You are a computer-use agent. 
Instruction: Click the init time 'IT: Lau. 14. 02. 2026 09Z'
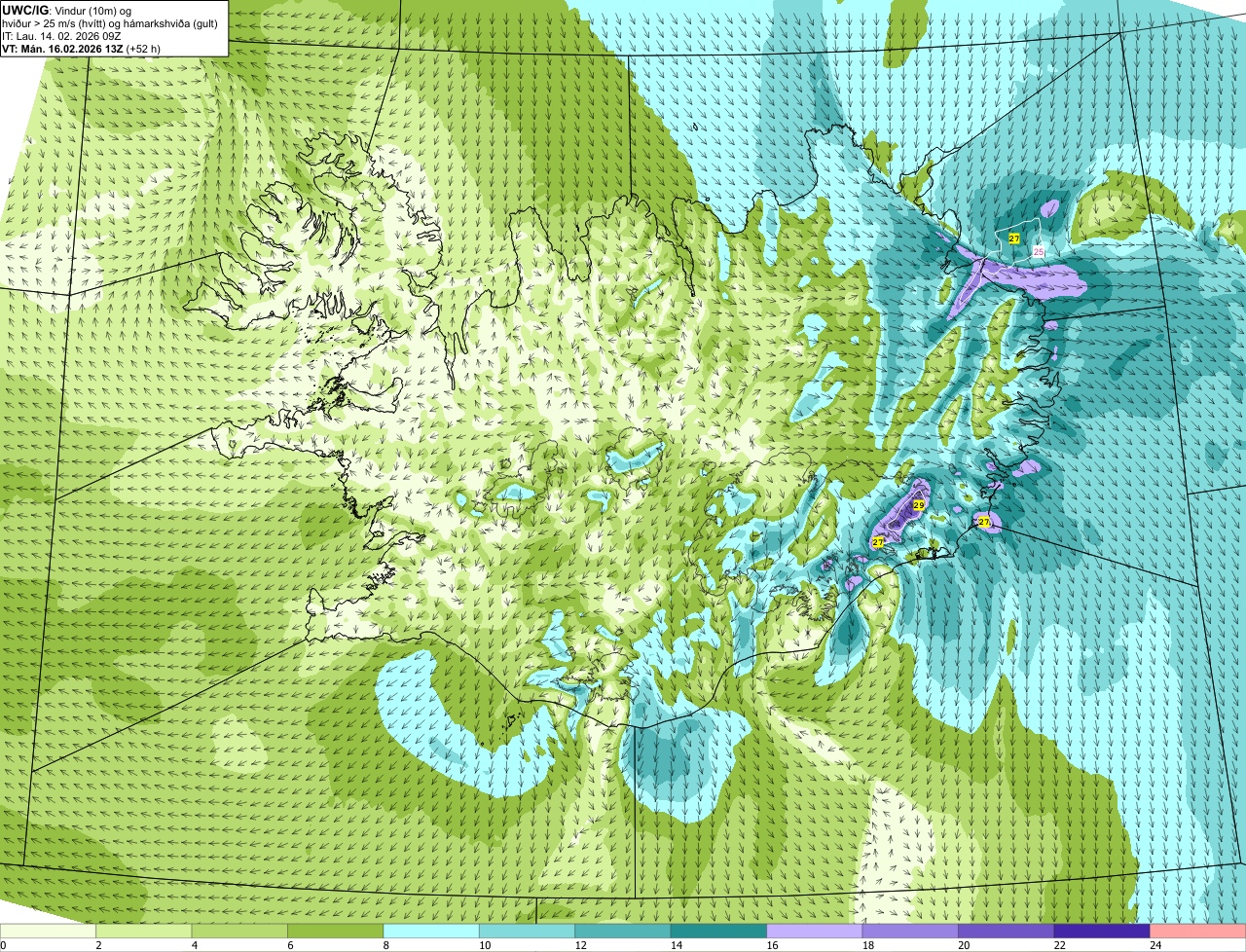pos(61,36)
